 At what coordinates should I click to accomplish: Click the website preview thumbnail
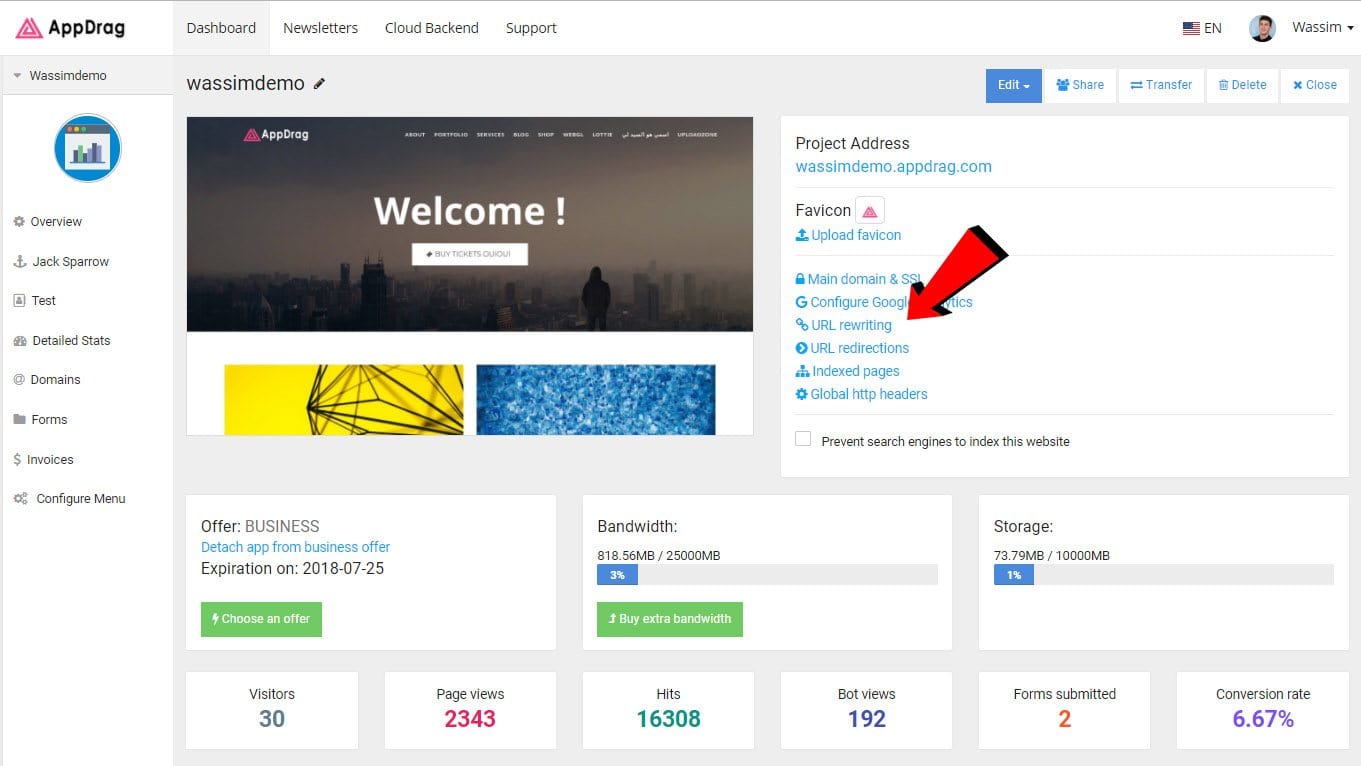[x=470, y=276]
